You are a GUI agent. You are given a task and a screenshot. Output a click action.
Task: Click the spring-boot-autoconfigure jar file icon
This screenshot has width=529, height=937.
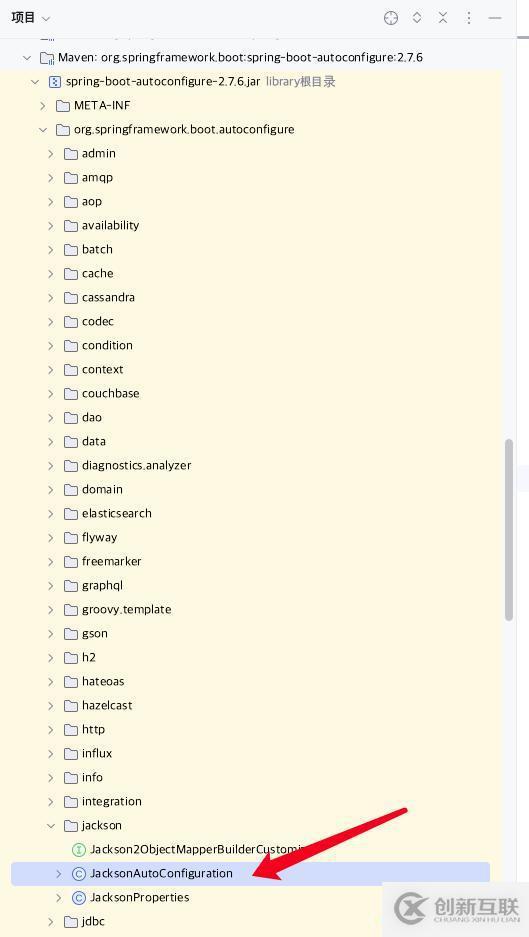(x=54, y=81)
